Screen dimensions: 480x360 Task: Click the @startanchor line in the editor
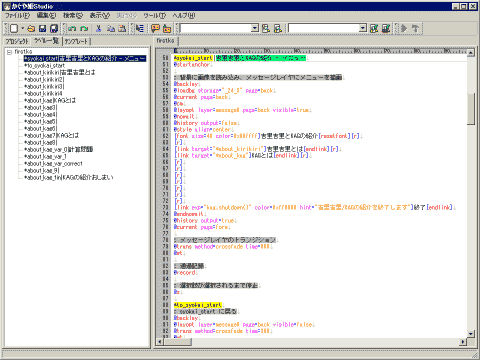tap(192, 64)
